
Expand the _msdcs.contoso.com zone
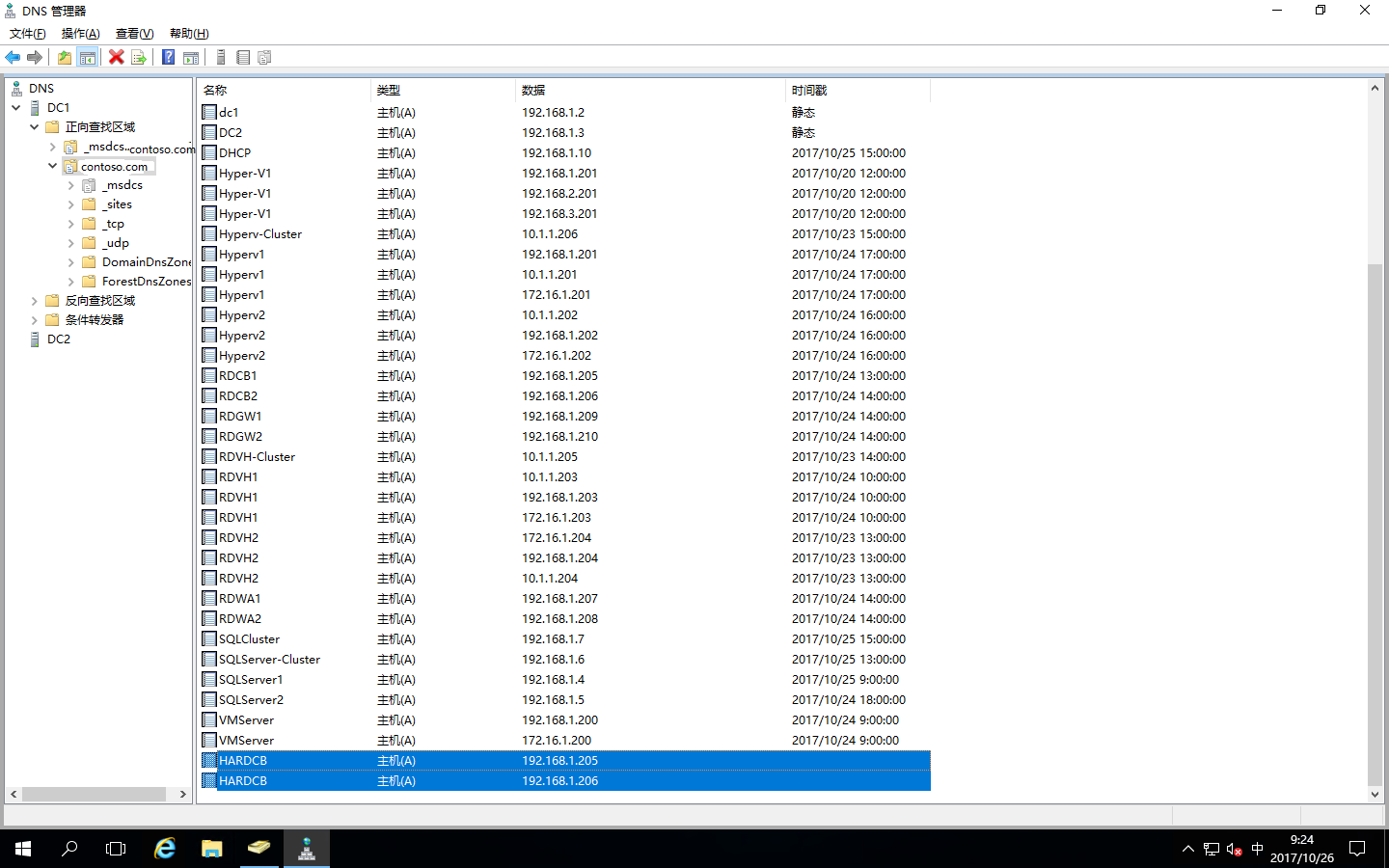tap(53, 147)
